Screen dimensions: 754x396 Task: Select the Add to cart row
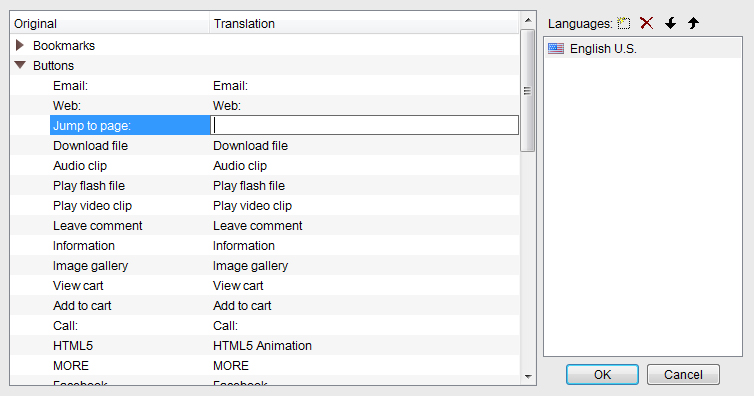coord(265,305)
